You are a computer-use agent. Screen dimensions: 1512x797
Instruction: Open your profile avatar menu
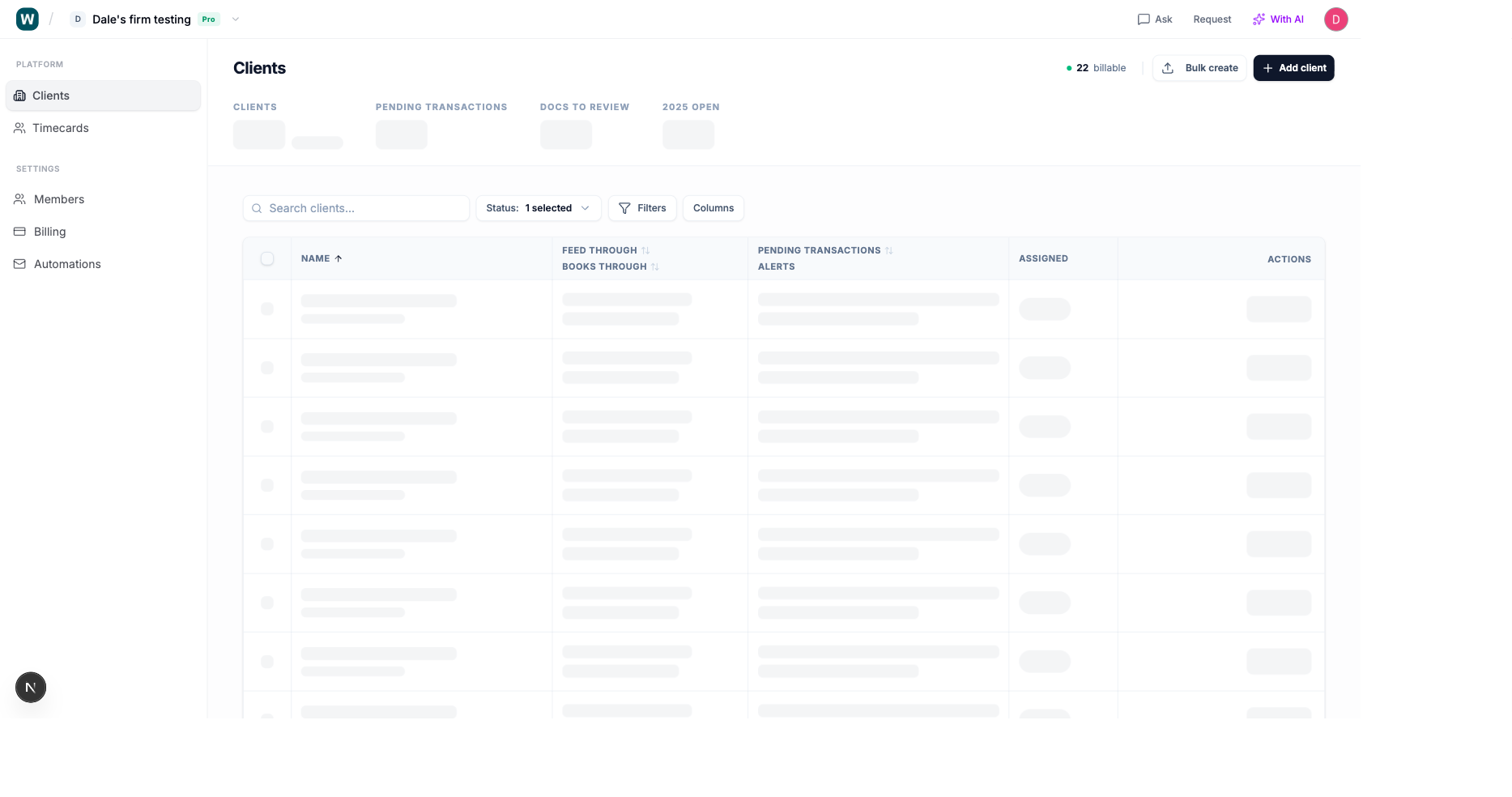coord(1335,19)
